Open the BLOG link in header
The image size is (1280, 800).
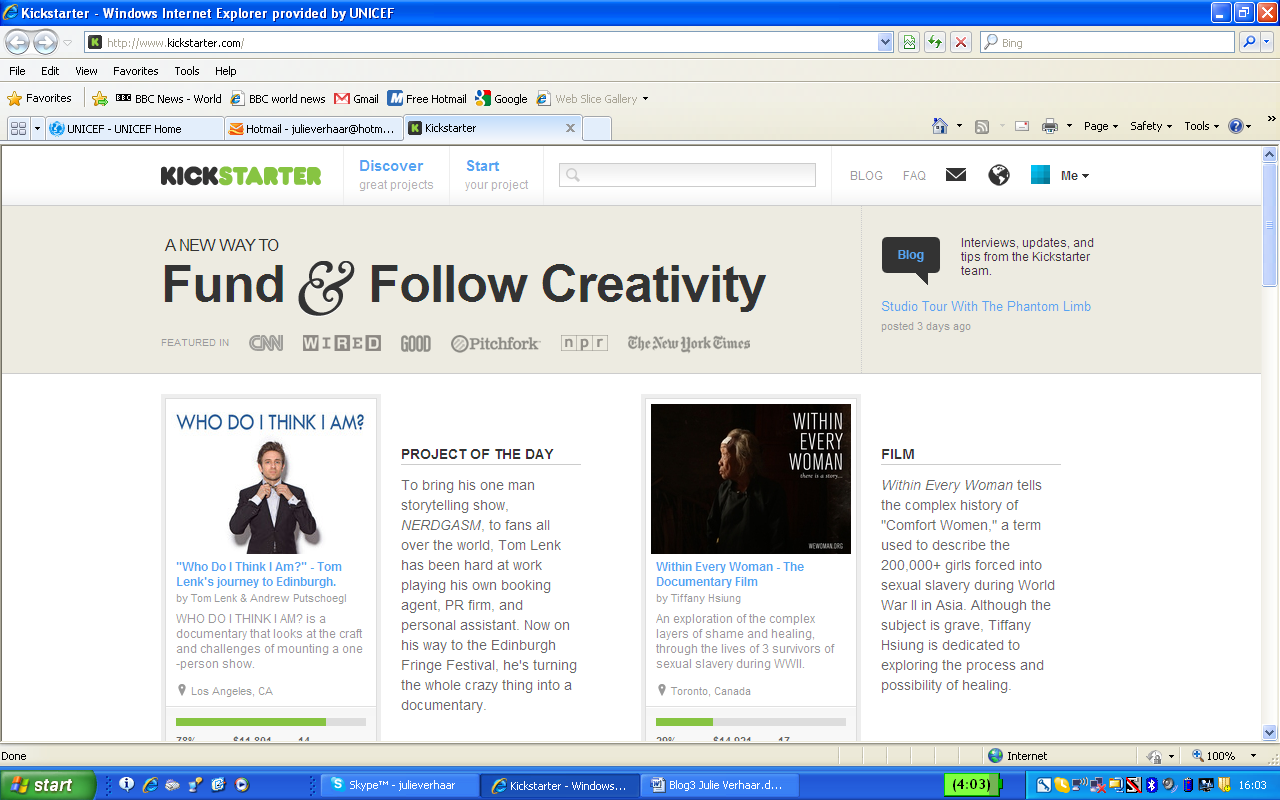866,176
